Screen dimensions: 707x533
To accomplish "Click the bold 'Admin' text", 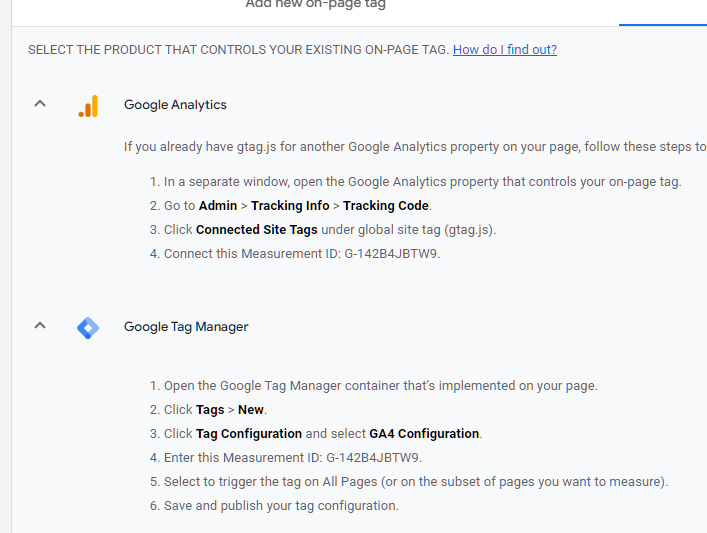I will [218, 206].
